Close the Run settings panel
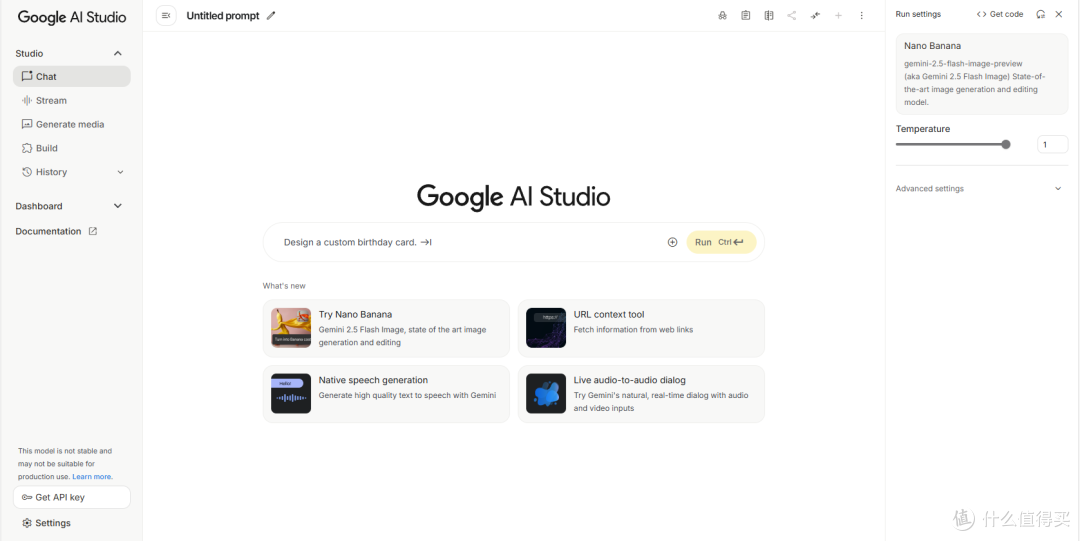The image size is (1080, 541). click(1059, 14)
